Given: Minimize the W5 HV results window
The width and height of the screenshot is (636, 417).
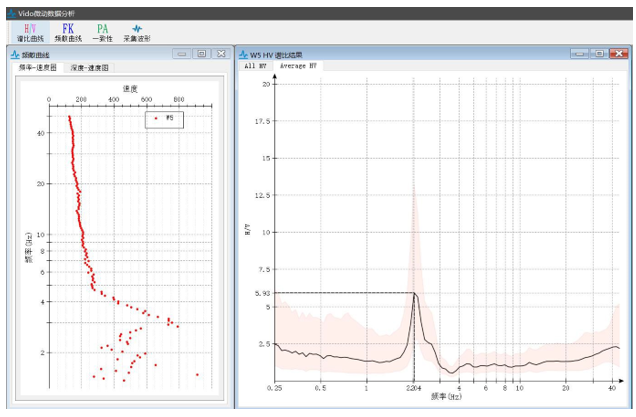Looking at the screenshot, I should tap(580, 53).
